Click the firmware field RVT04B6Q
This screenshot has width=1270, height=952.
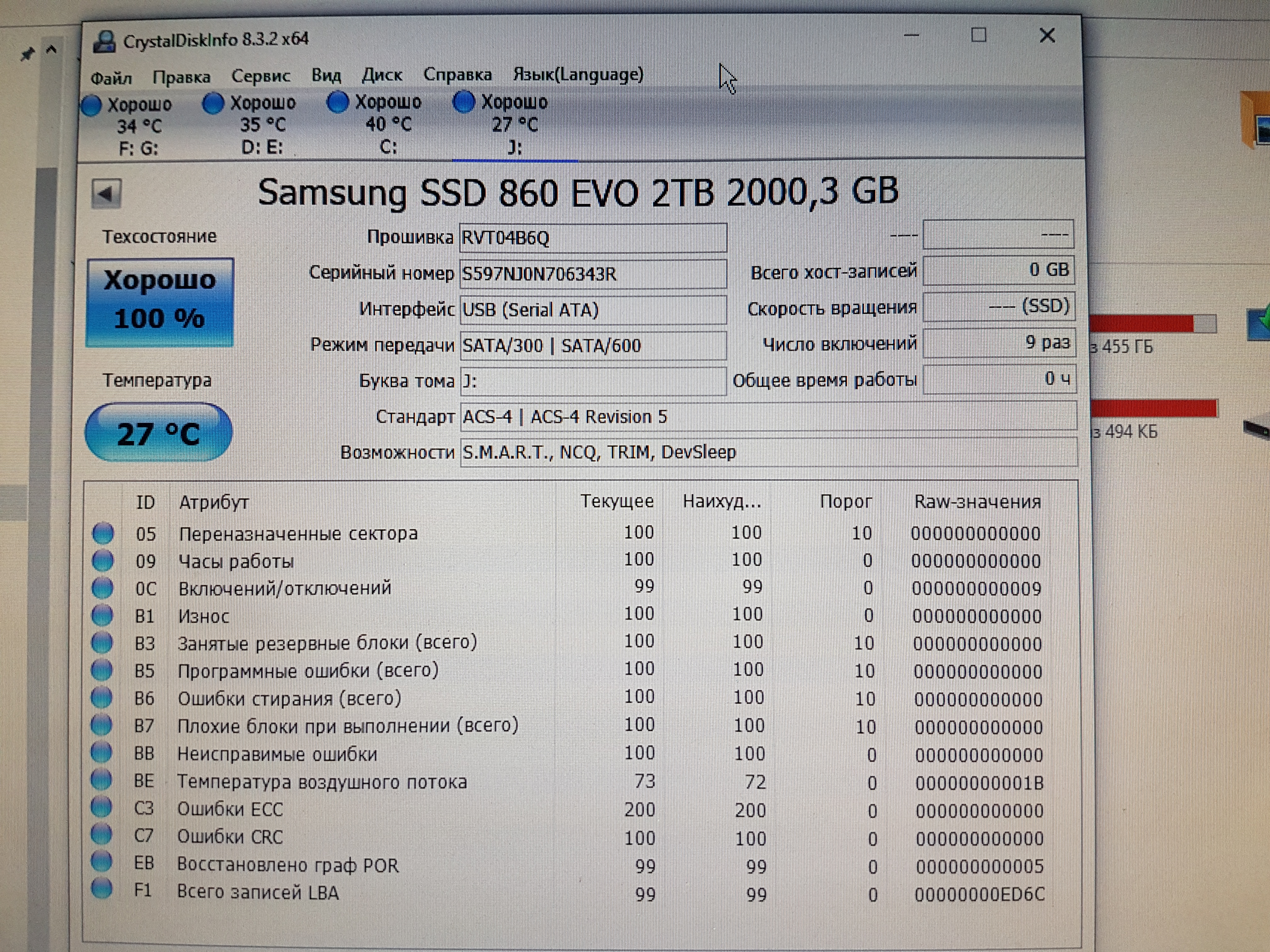click(x=592, y=238)
